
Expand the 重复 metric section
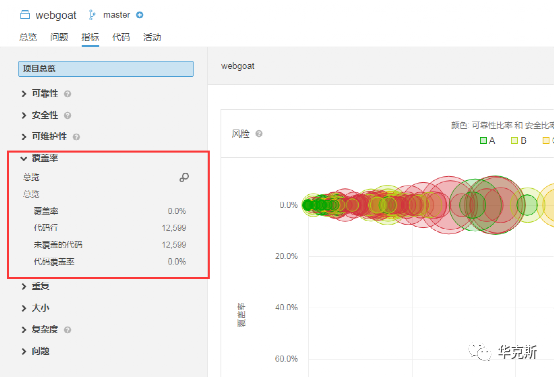35,287
